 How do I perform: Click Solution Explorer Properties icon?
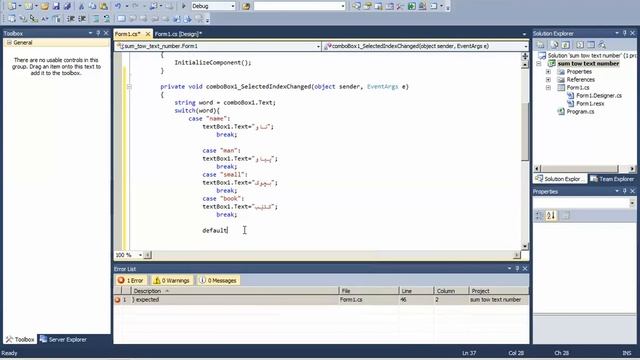[540, 44]
